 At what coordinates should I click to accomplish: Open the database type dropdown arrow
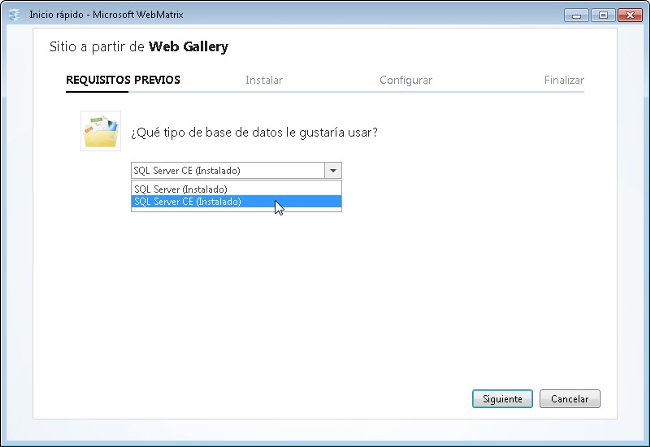[x=333, y=170]
